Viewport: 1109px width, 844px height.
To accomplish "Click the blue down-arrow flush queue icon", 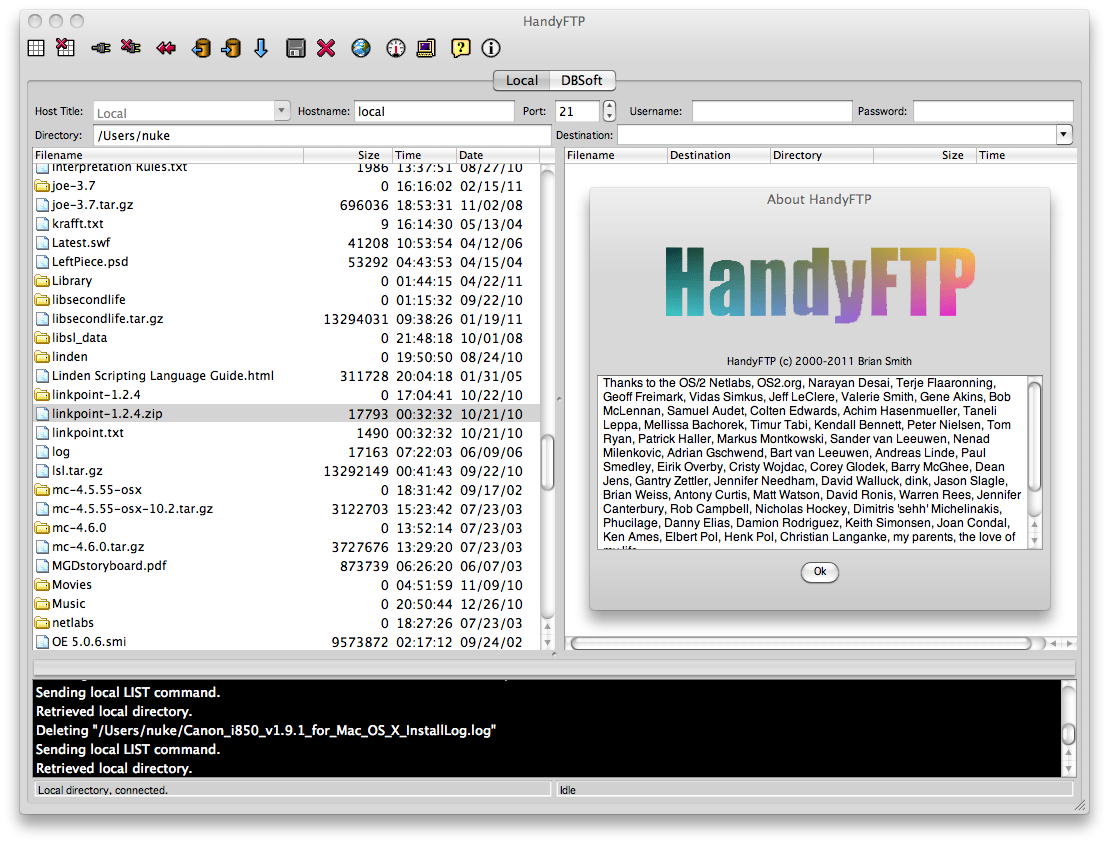I will tap(261, 48).
